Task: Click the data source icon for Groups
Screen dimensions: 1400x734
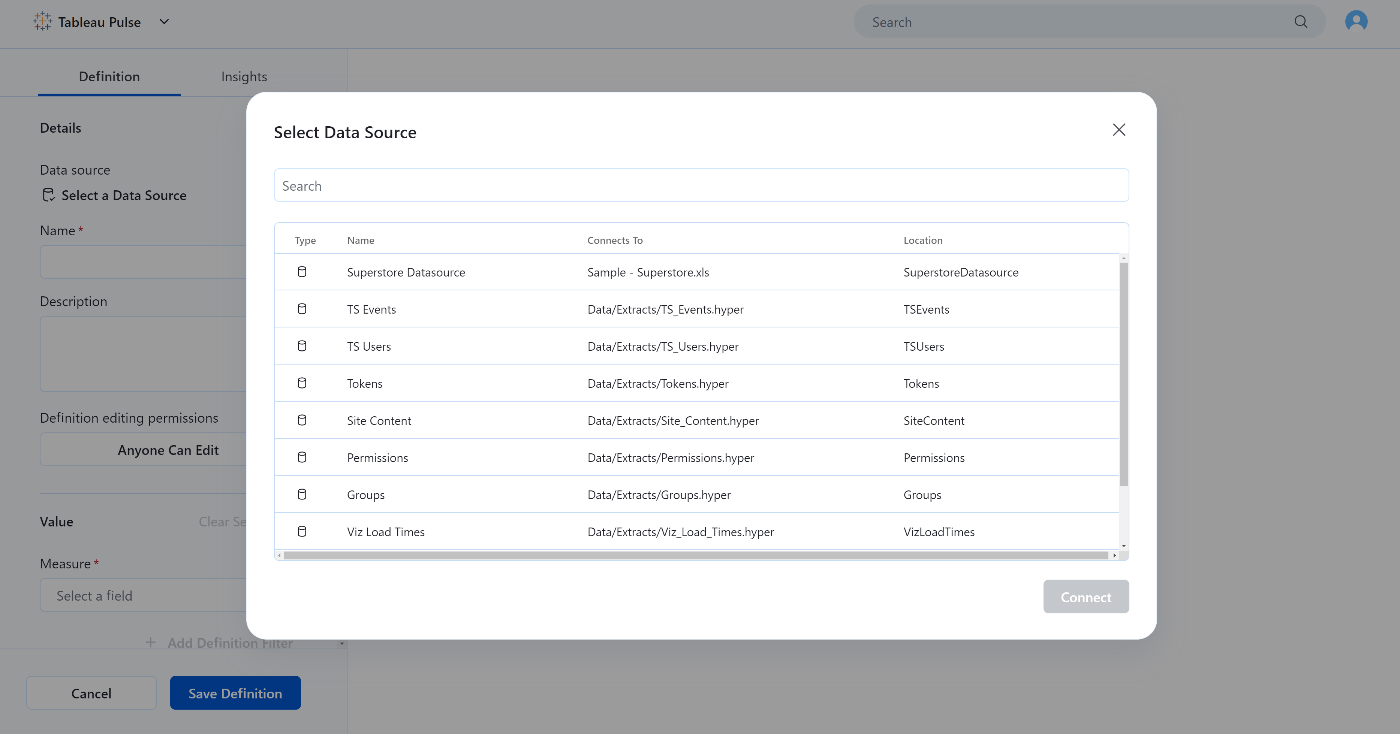Action: 302,494
